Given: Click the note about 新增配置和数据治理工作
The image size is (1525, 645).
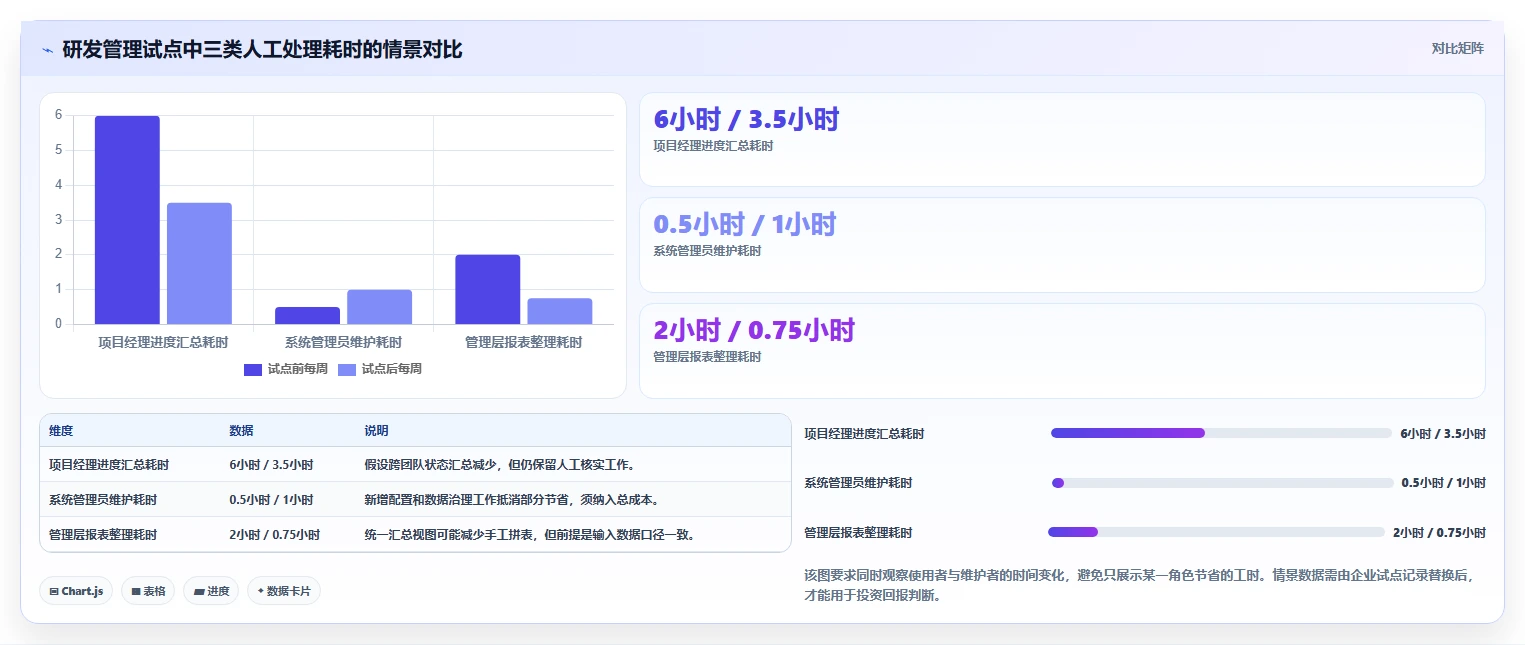Looking at the screenshot, I should [x=512, y=500].
